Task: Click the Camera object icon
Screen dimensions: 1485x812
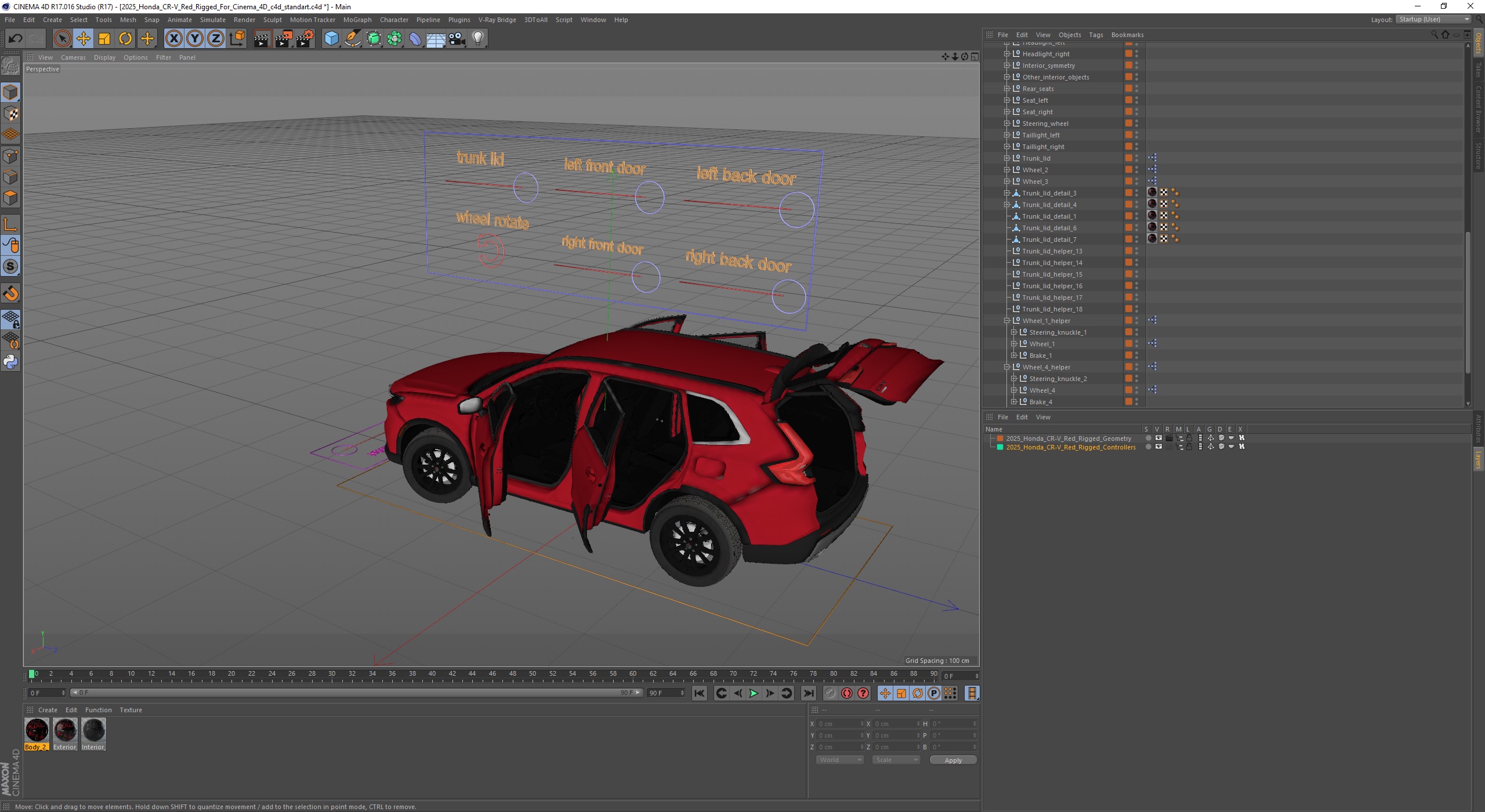Action: (x=457, y=39)
